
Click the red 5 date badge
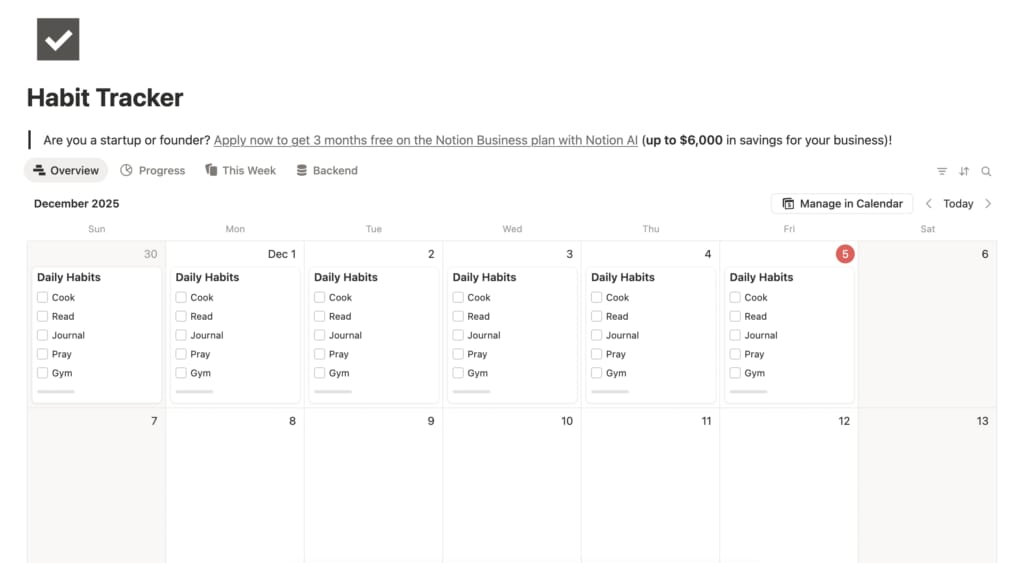845,254
